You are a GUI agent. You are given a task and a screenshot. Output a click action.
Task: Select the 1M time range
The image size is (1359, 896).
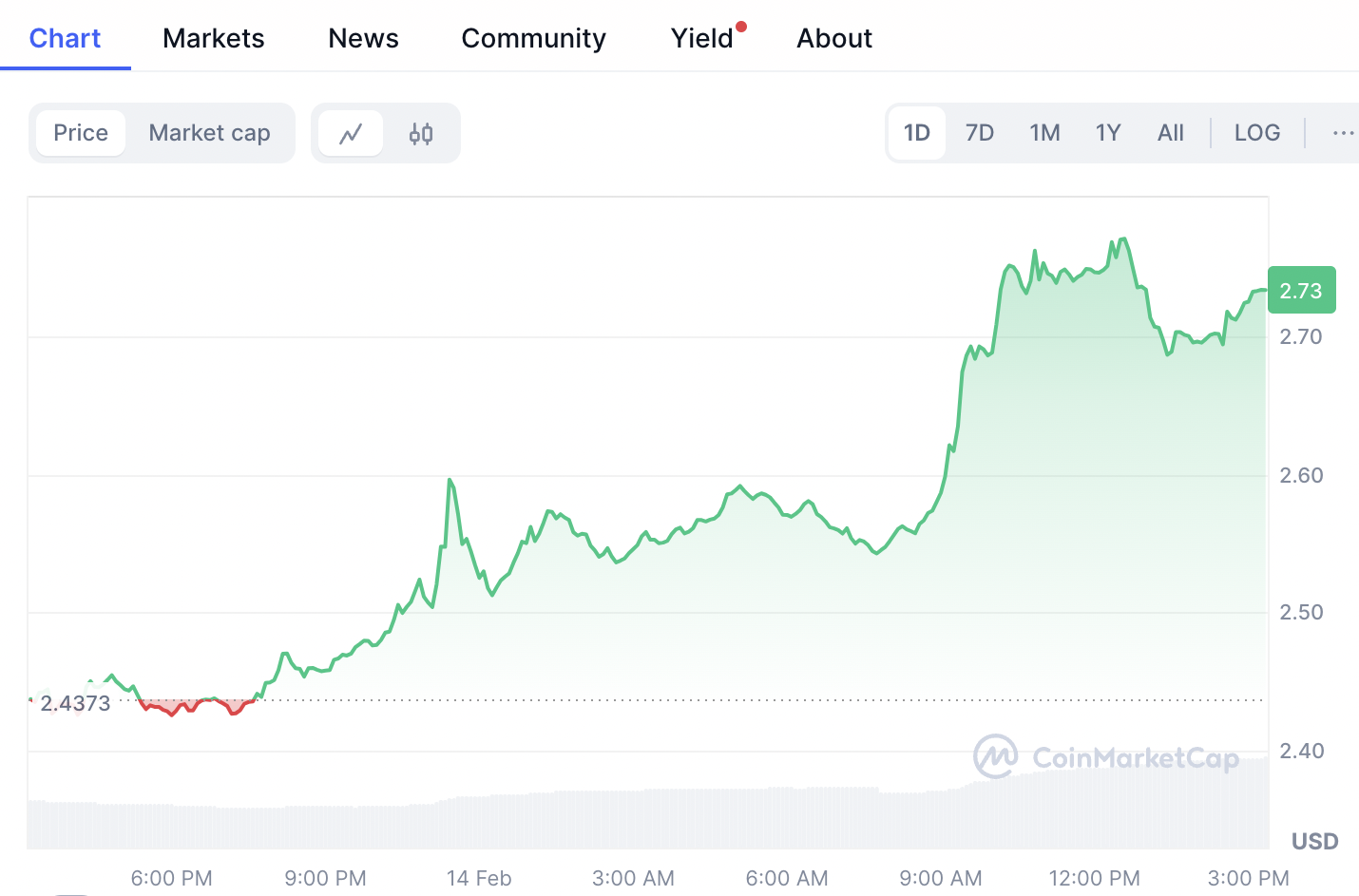coord(1044,133)
